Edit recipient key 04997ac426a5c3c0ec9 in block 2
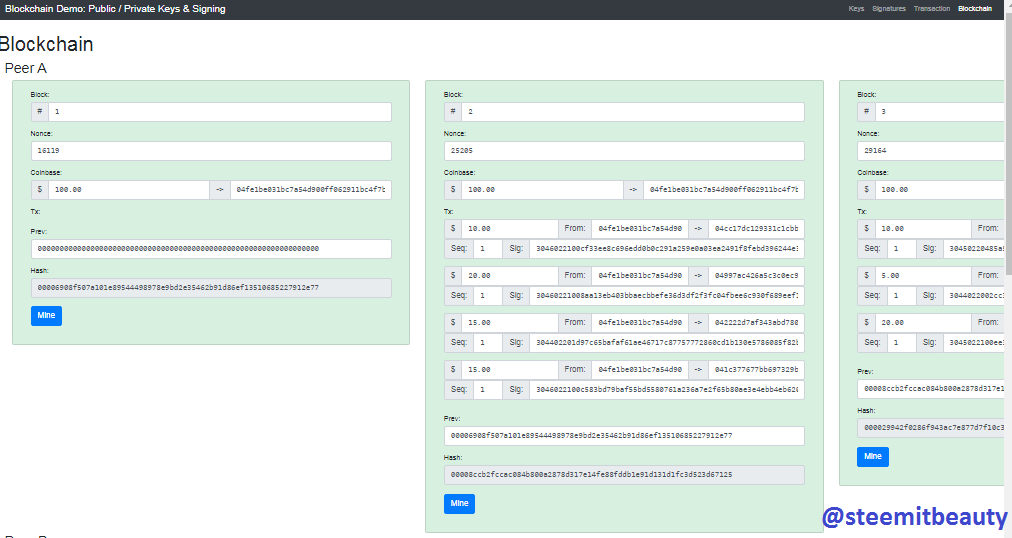The height and width of the screenshot is (538, 1012). pyautogui.click(x=756, y=275)
